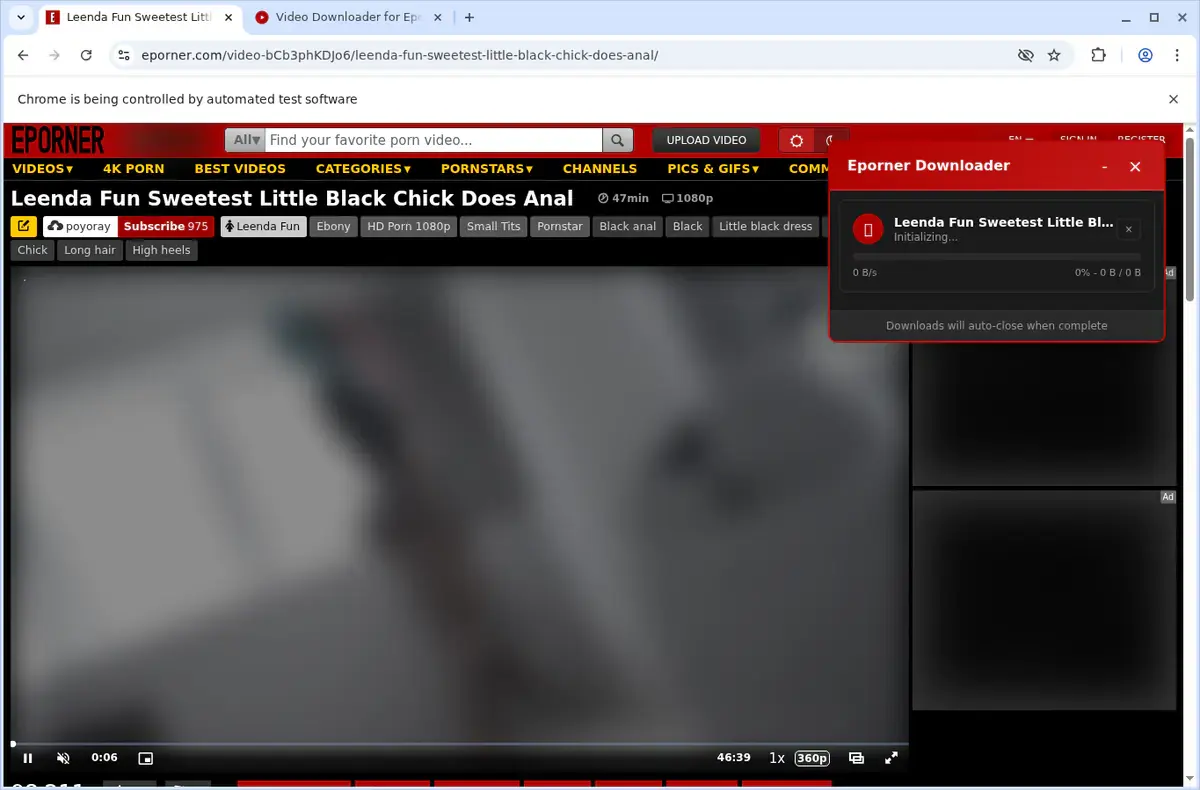The width and height of the screenshot is (1200, 790).
Task: Open the All search filter dropdown
Action: tap(245, 141)
